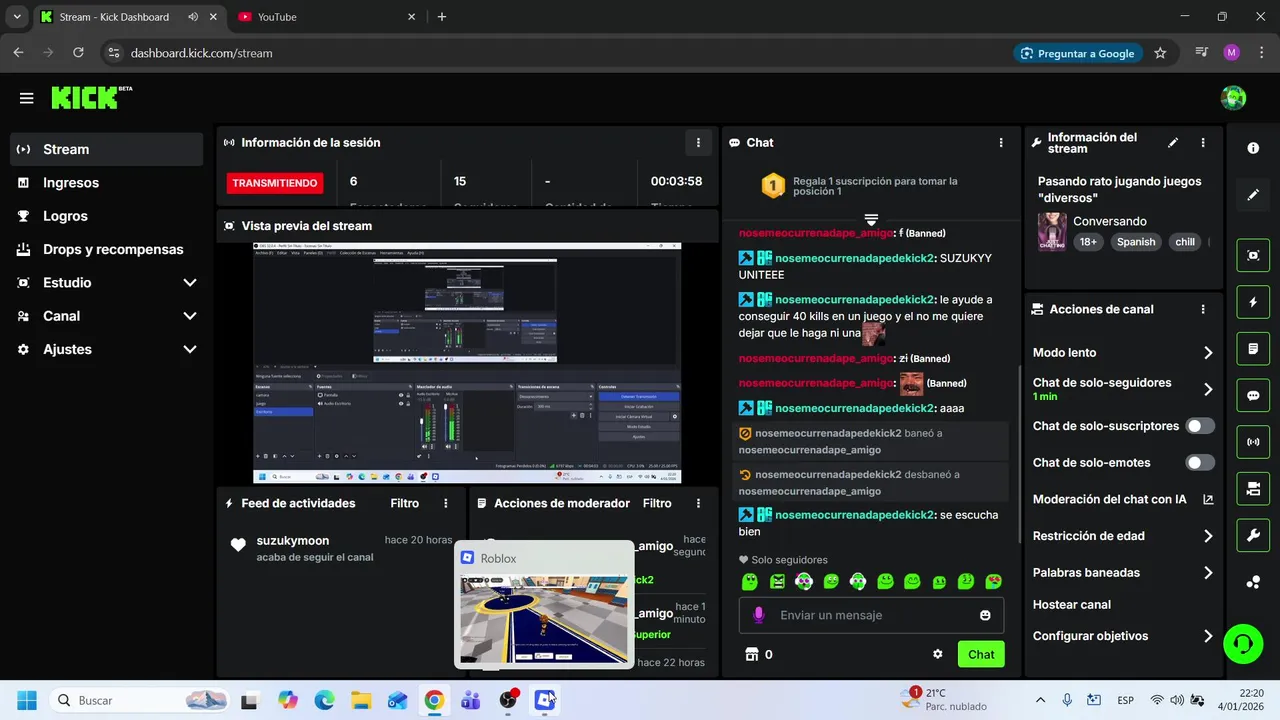Viewport: 1280px width, 720px height.
Task: Open Modo lento options chevron
Action: click(x=1208, y=353)
